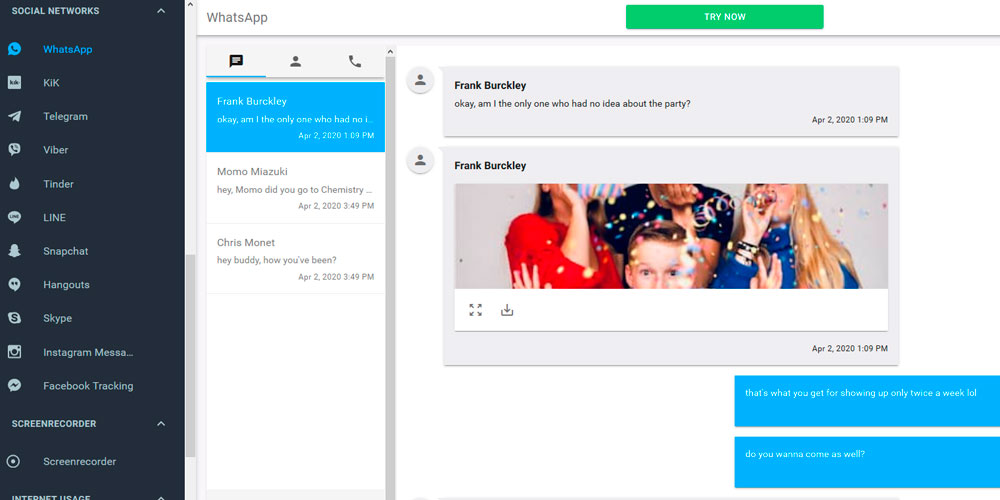Click message "okay, am I the only one who had no idea about the party?"
This screenshot has width=1000, height=500.
pos(572,103)
